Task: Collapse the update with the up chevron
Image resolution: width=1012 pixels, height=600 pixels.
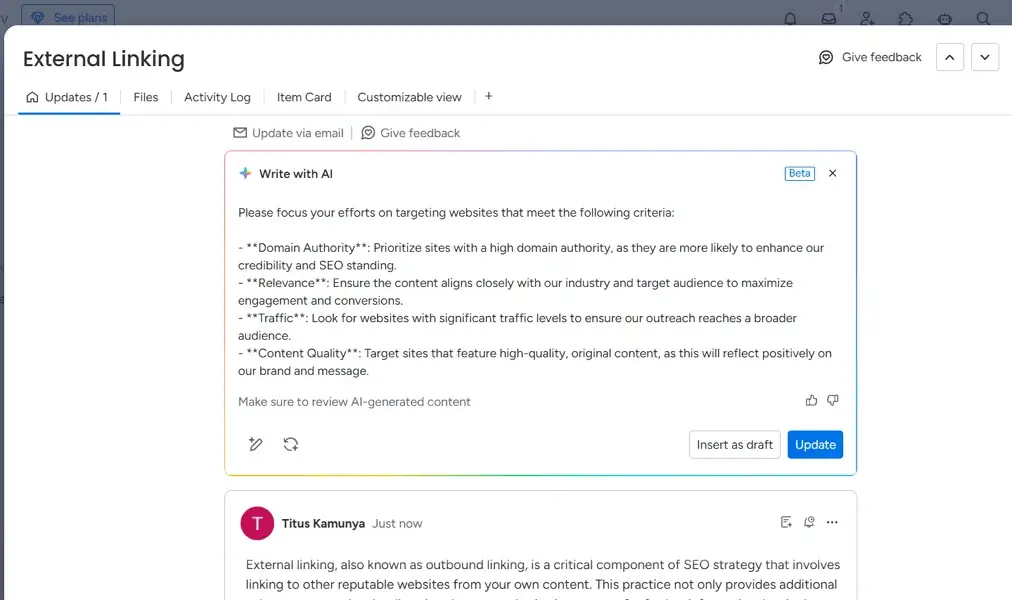Action: [x=949, y=57]
